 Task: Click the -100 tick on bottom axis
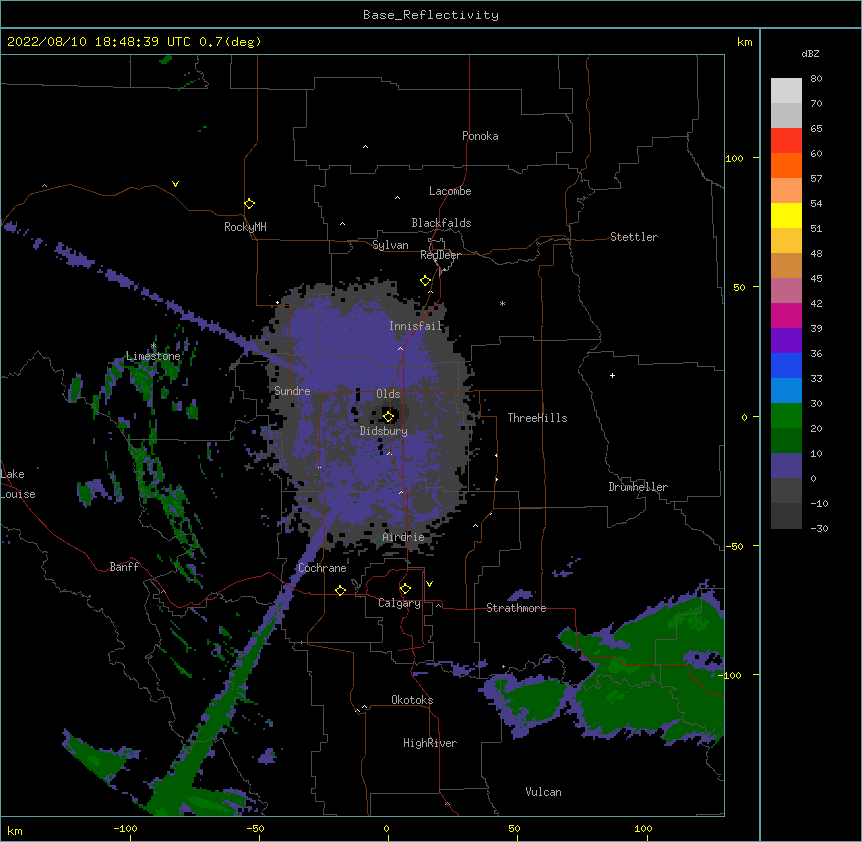[x=125, y=828]
